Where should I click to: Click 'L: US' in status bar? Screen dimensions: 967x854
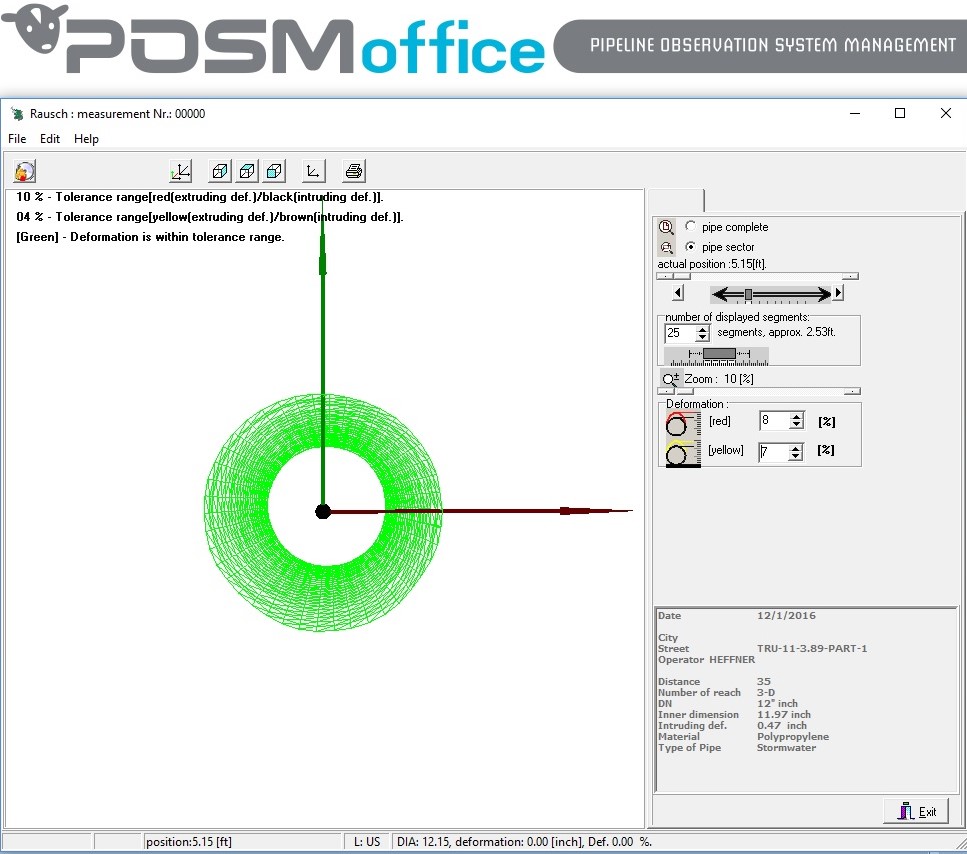pos(367,842)
